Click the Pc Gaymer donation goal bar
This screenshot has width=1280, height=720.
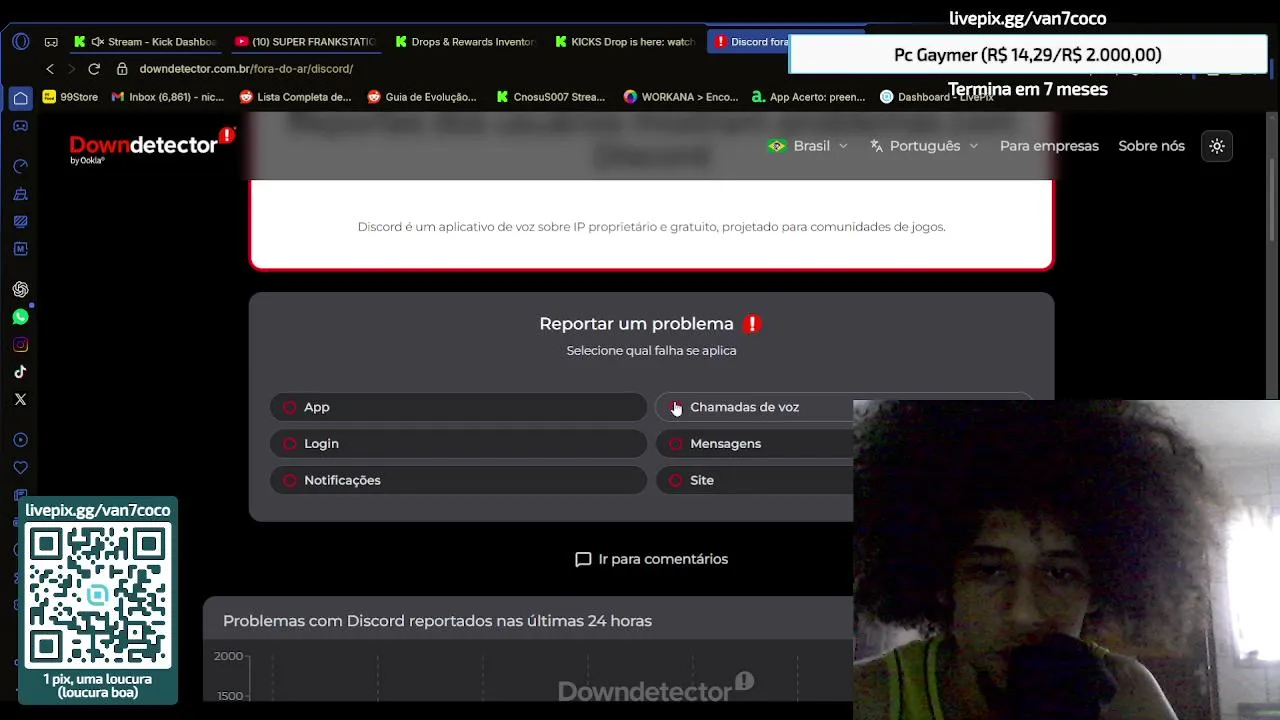(1027, 55)
